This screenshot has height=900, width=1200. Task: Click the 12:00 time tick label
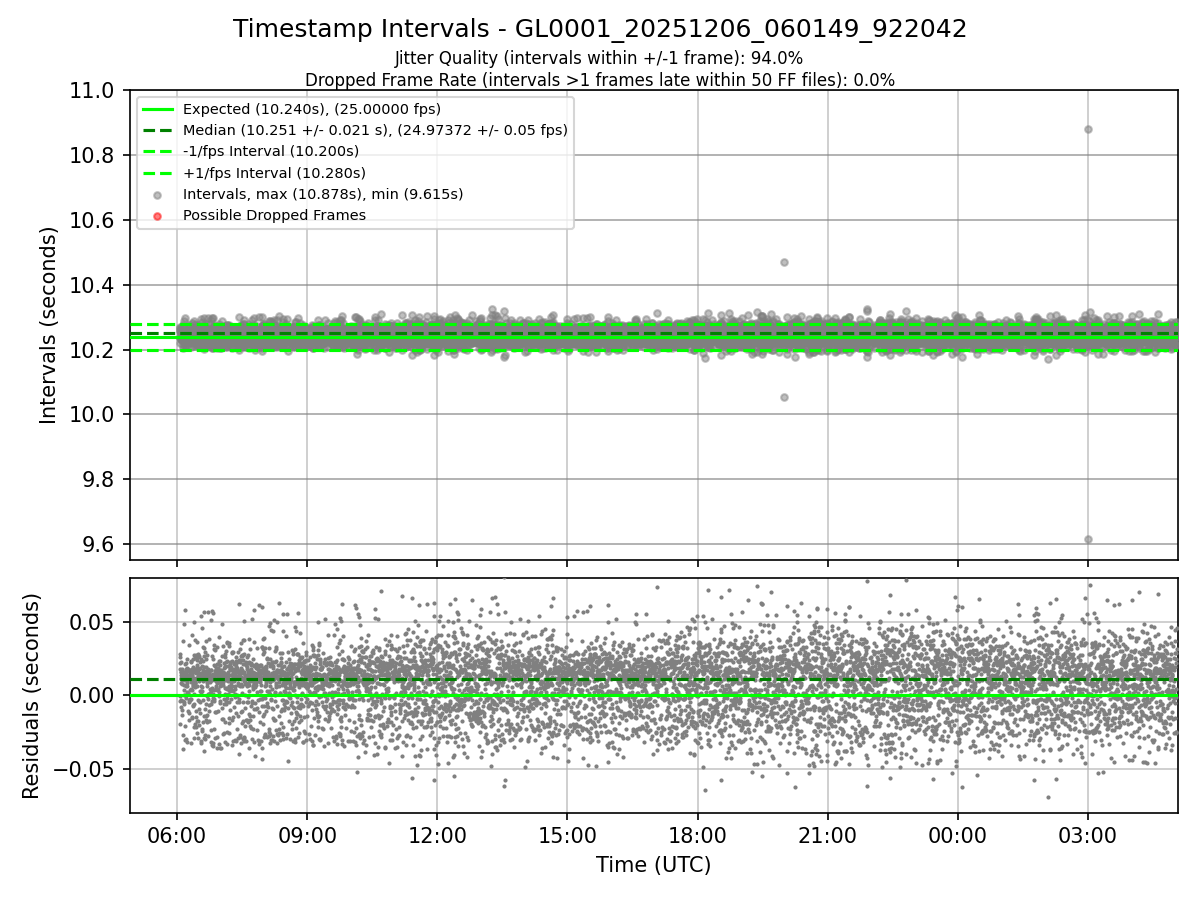(x=437, y=834)
